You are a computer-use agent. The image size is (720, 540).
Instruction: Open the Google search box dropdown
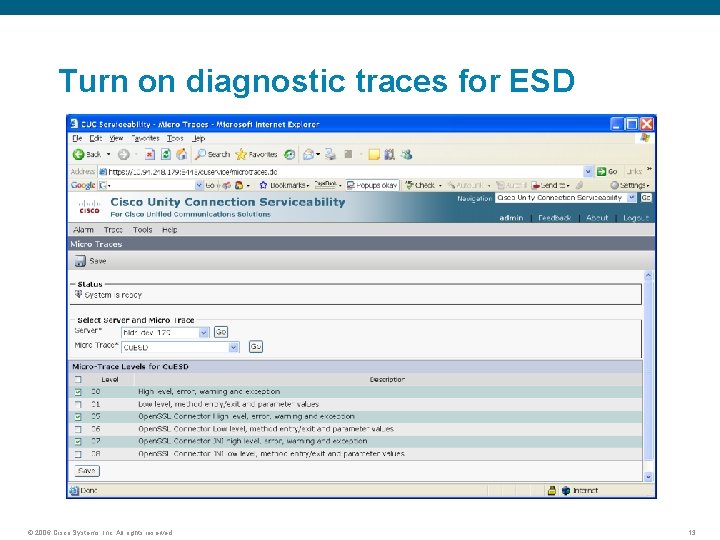tap(199, 185)
